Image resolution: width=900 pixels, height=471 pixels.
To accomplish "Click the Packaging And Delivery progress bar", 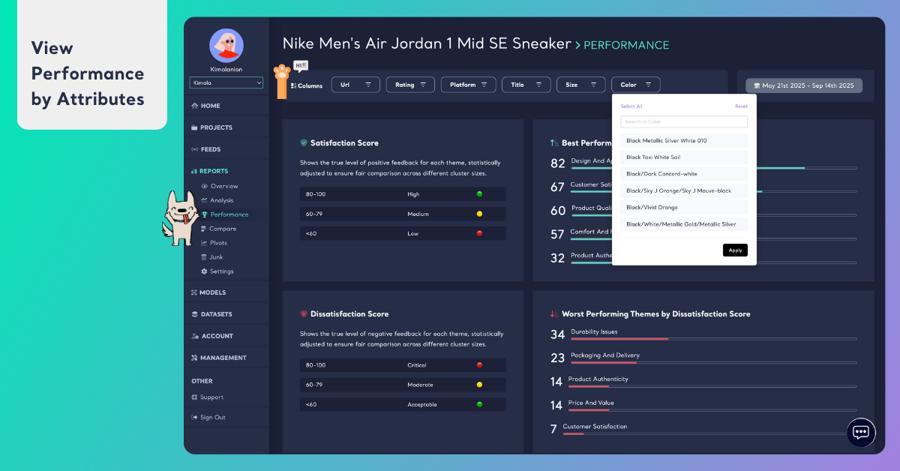I will 713,363.
